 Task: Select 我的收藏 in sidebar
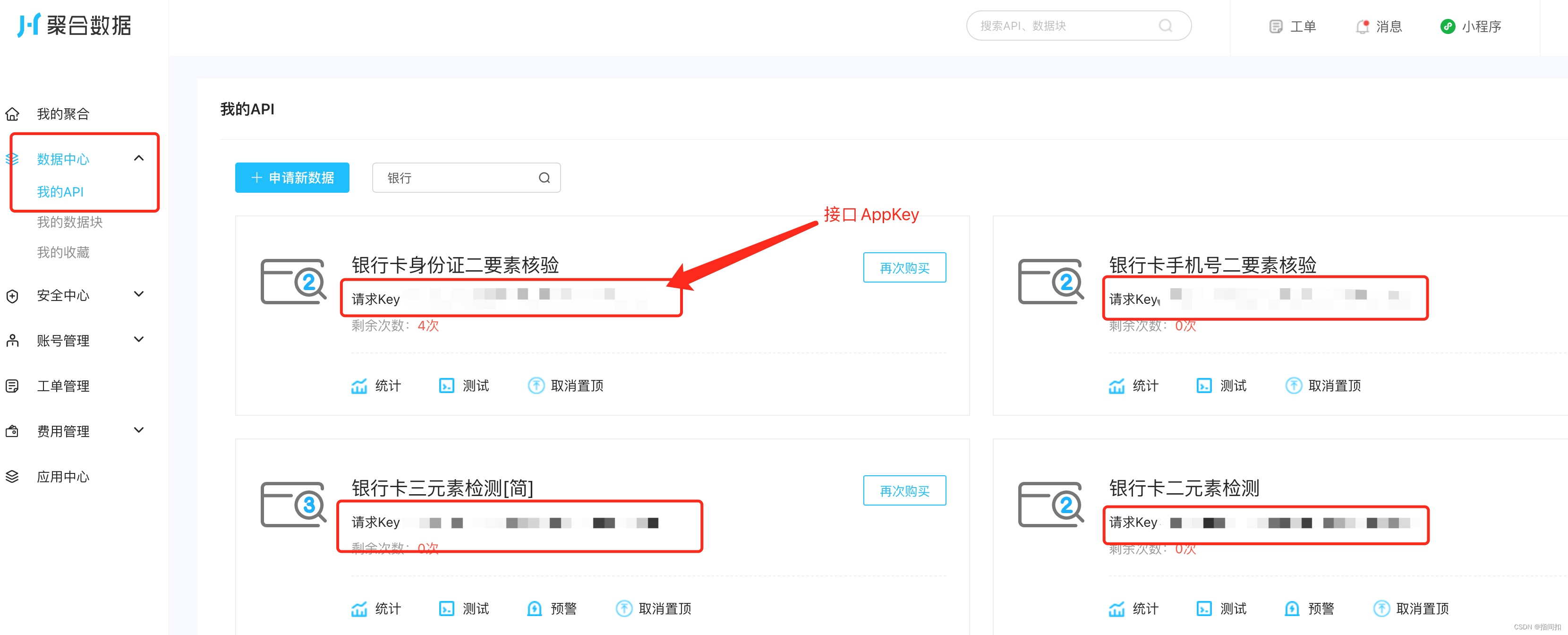click(63, 253)
